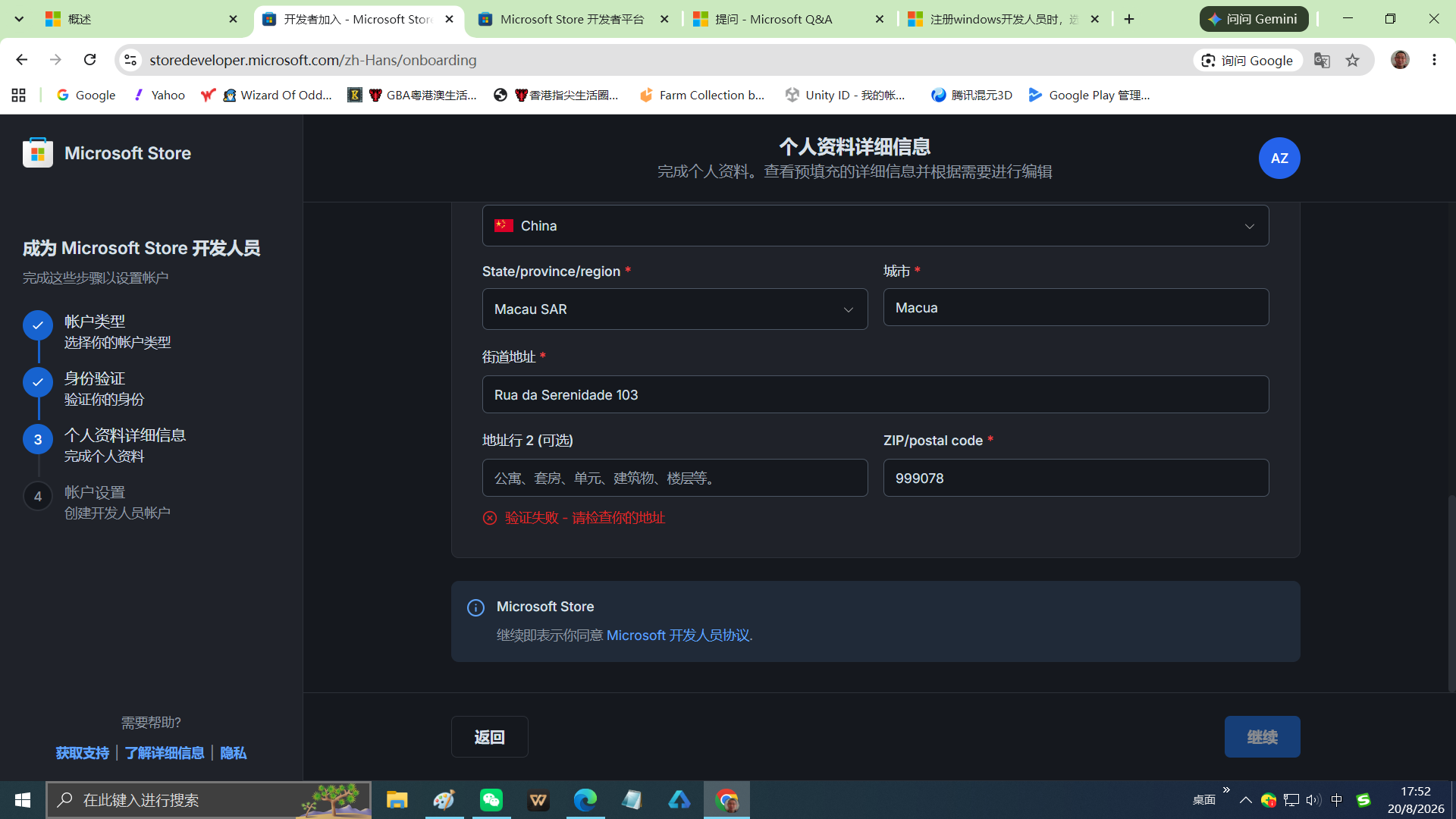
Task: Click the Microsoft Store logo
Action: tap(38, 152)
